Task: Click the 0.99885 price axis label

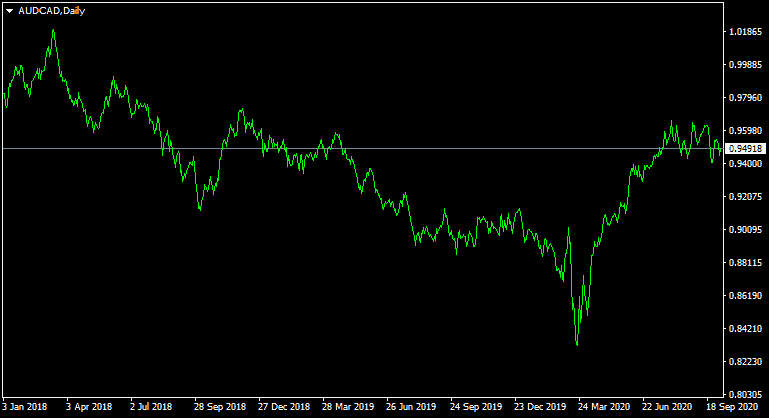Action: pyautogui.click(x=745, y=65)
